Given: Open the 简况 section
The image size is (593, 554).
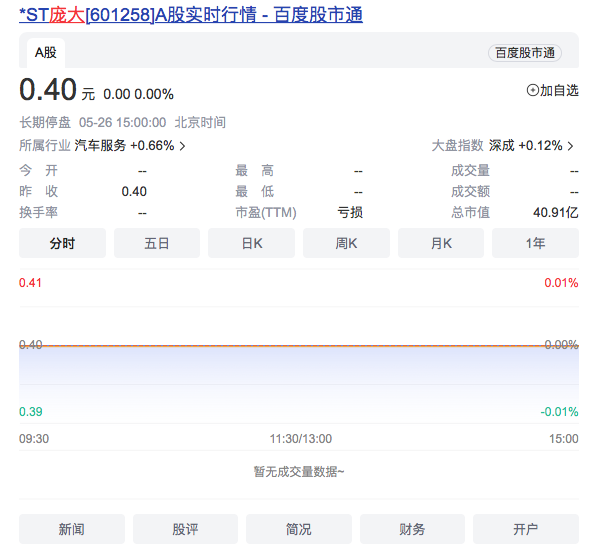Looking at the screenshot, I should pos(299,529).
